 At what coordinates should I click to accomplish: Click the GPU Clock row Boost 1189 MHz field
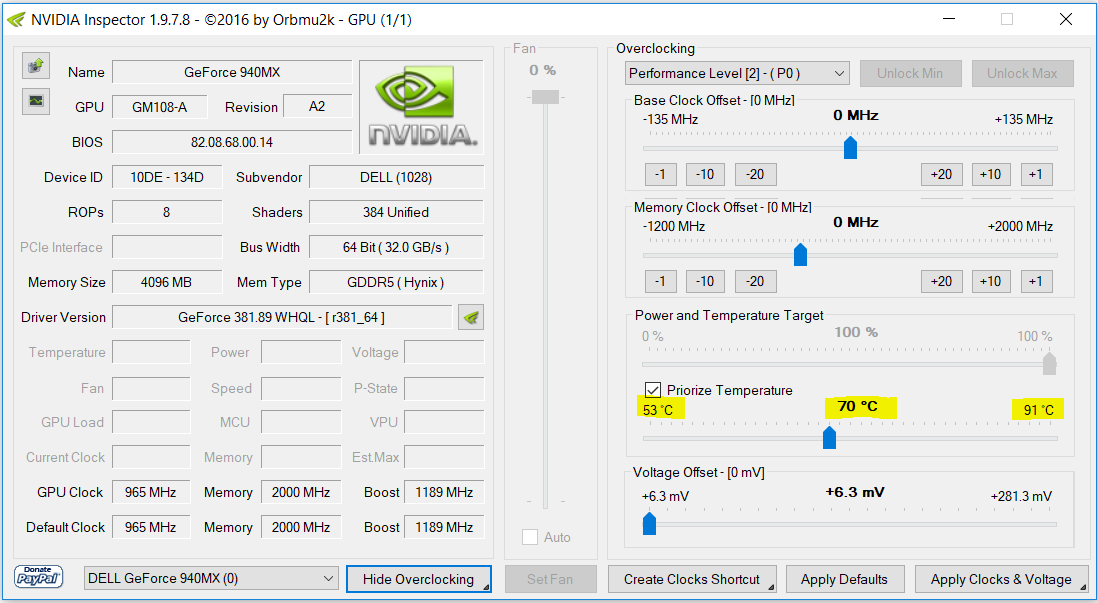coord(444,492)
